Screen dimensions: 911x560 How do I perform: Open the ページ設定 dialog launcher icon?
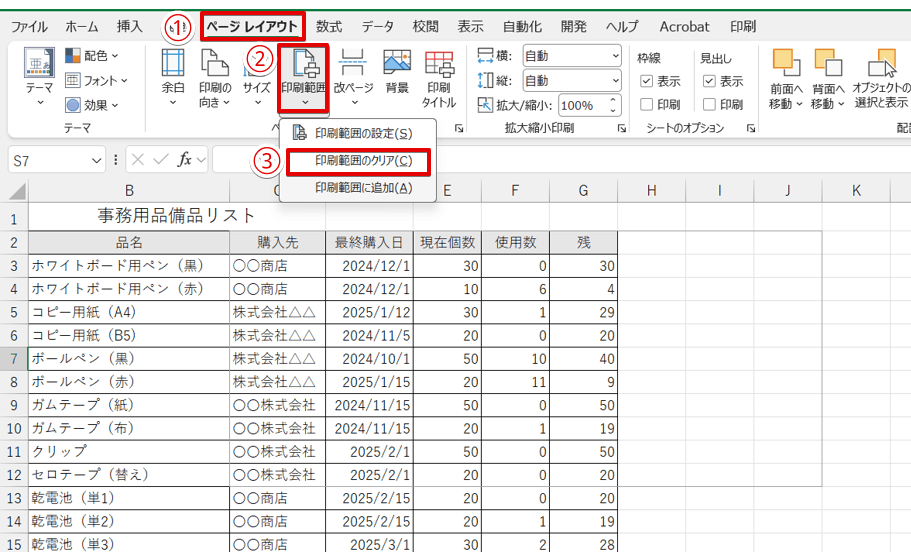459,128
